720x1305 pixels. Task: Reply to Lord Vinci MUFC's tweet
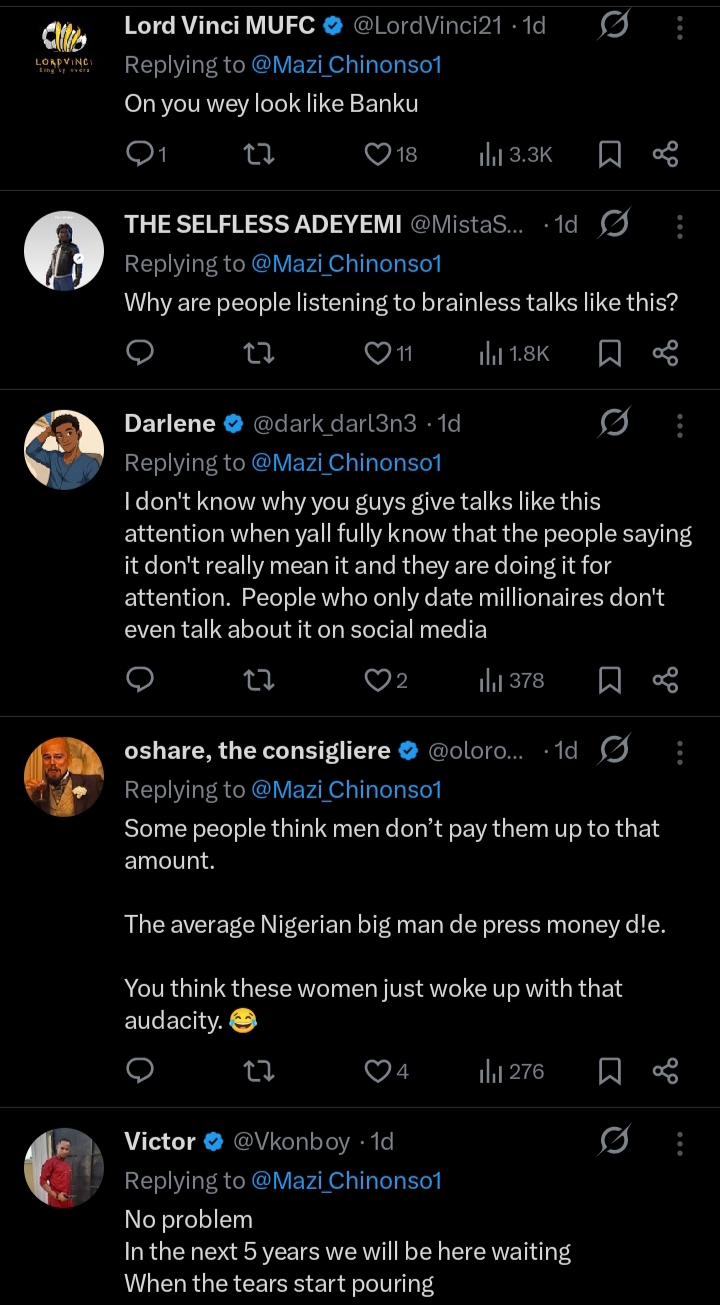[141, 154]
